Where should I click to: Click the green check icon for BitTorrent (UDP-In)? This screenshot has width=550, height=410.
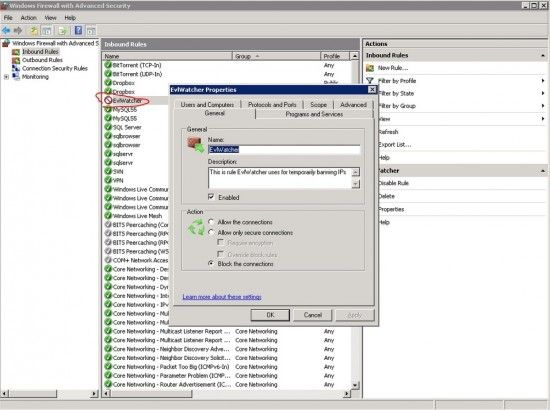click(x=108, y=74)
